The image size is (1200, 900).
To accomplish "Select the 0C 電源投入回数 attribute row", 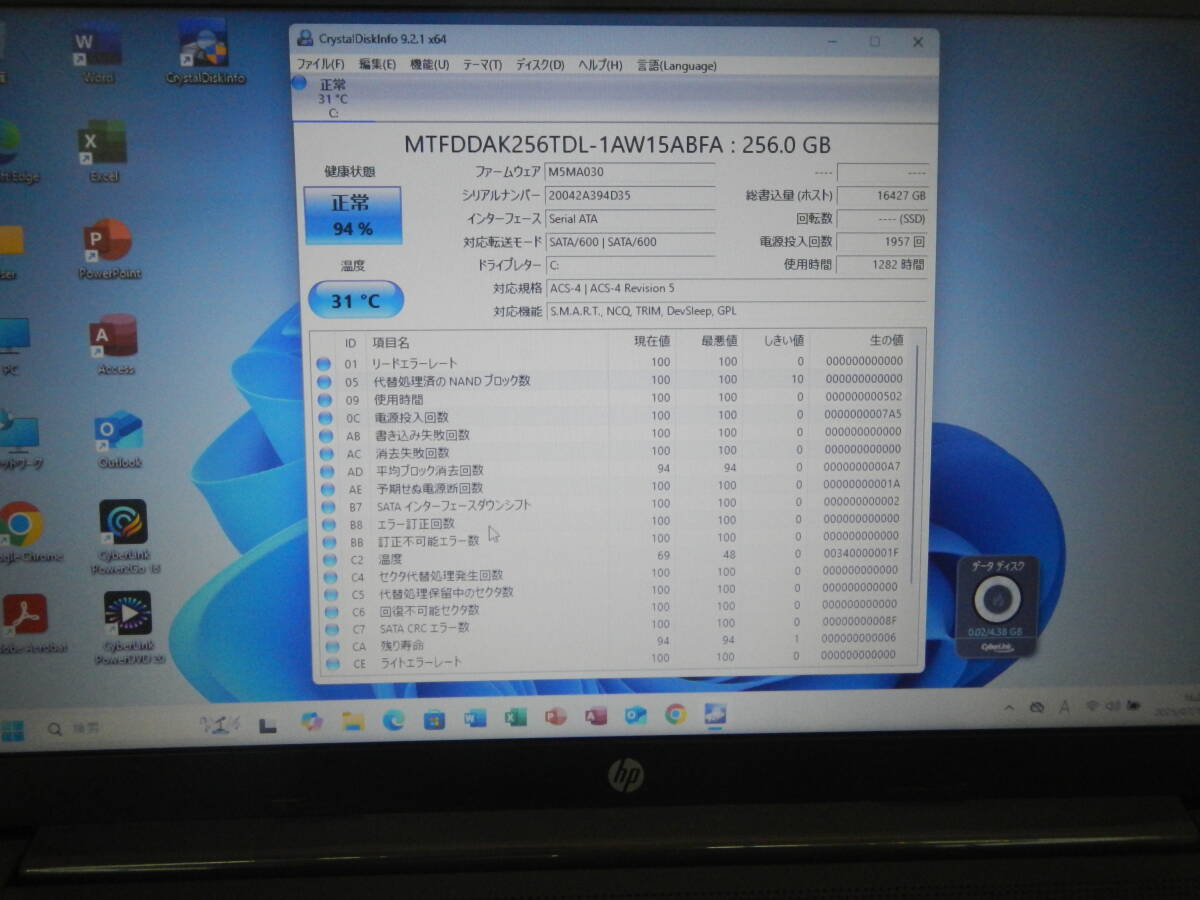I will coord(612,416).
